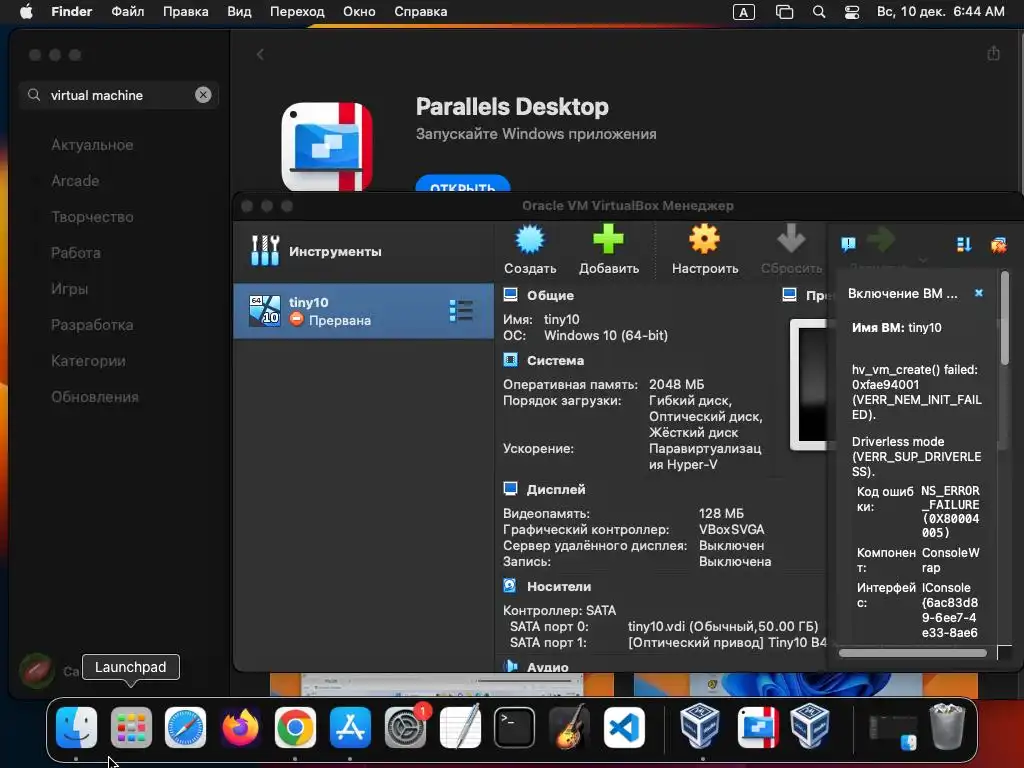Click the notification sort order icon
The height and width of the screenshot is (768, 1024).
click(964, 244)
